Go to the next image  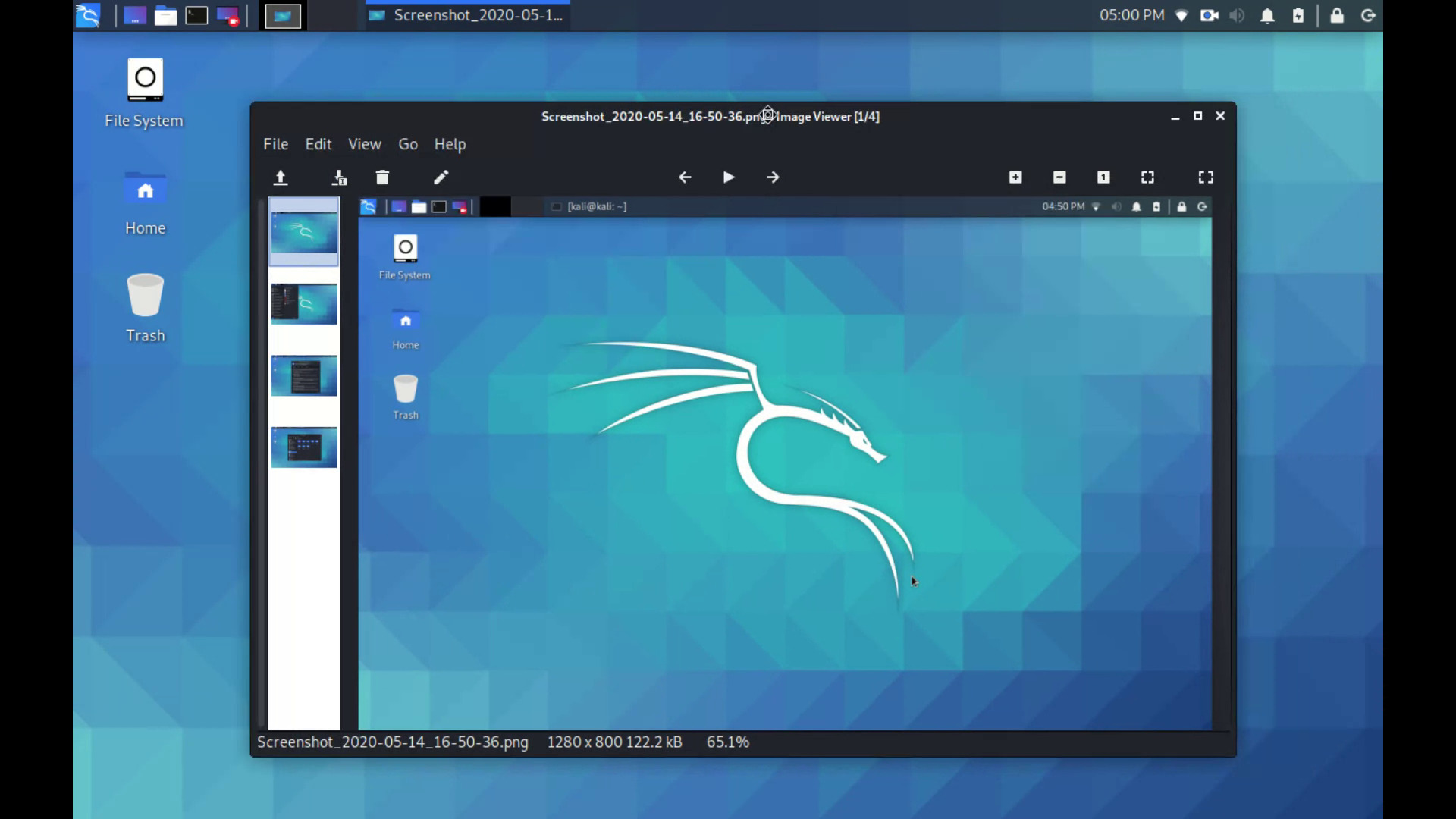click(x=773, y=177)
